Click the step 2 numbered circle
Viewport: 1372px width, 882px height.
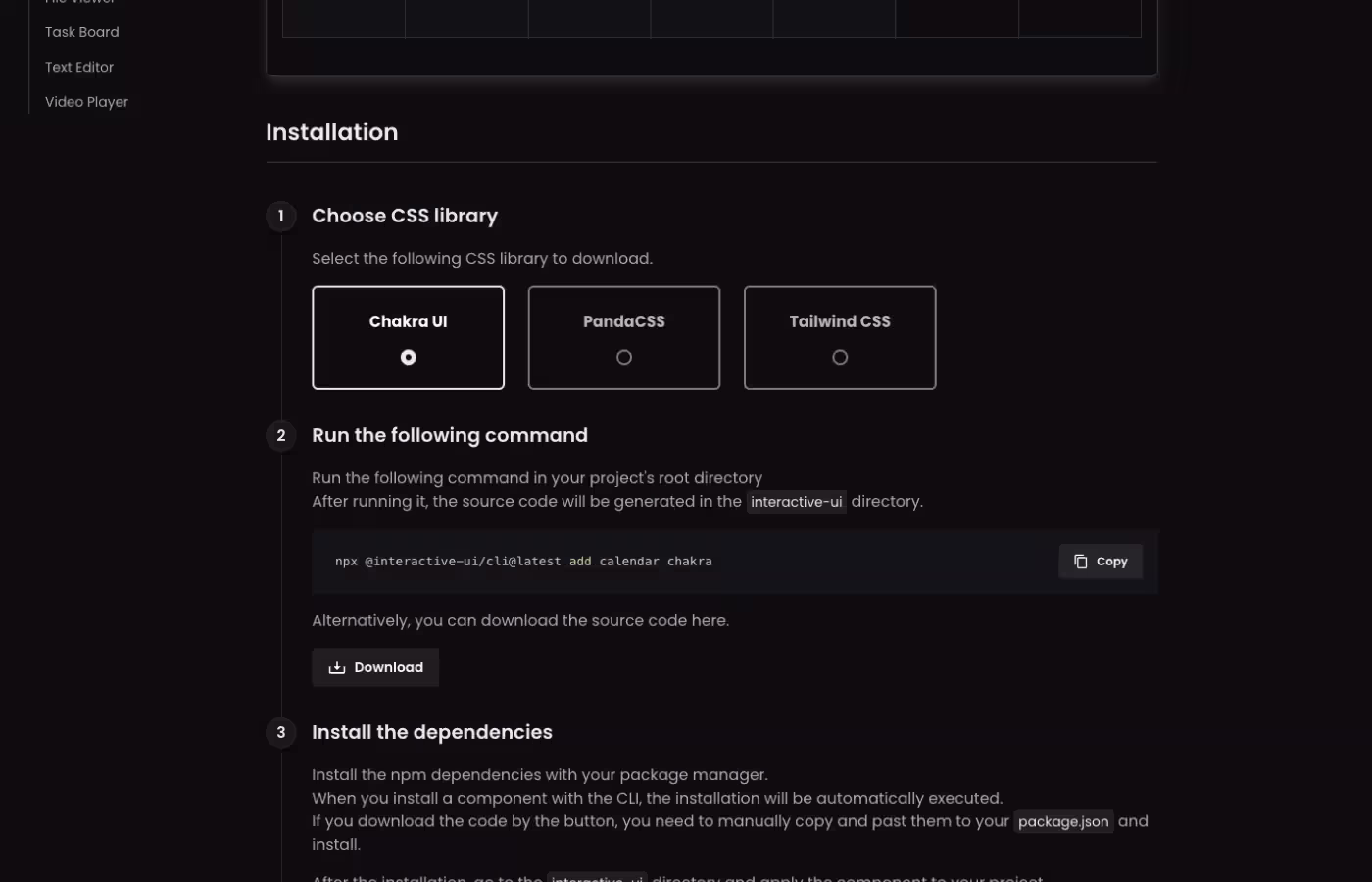pos(281,435)
